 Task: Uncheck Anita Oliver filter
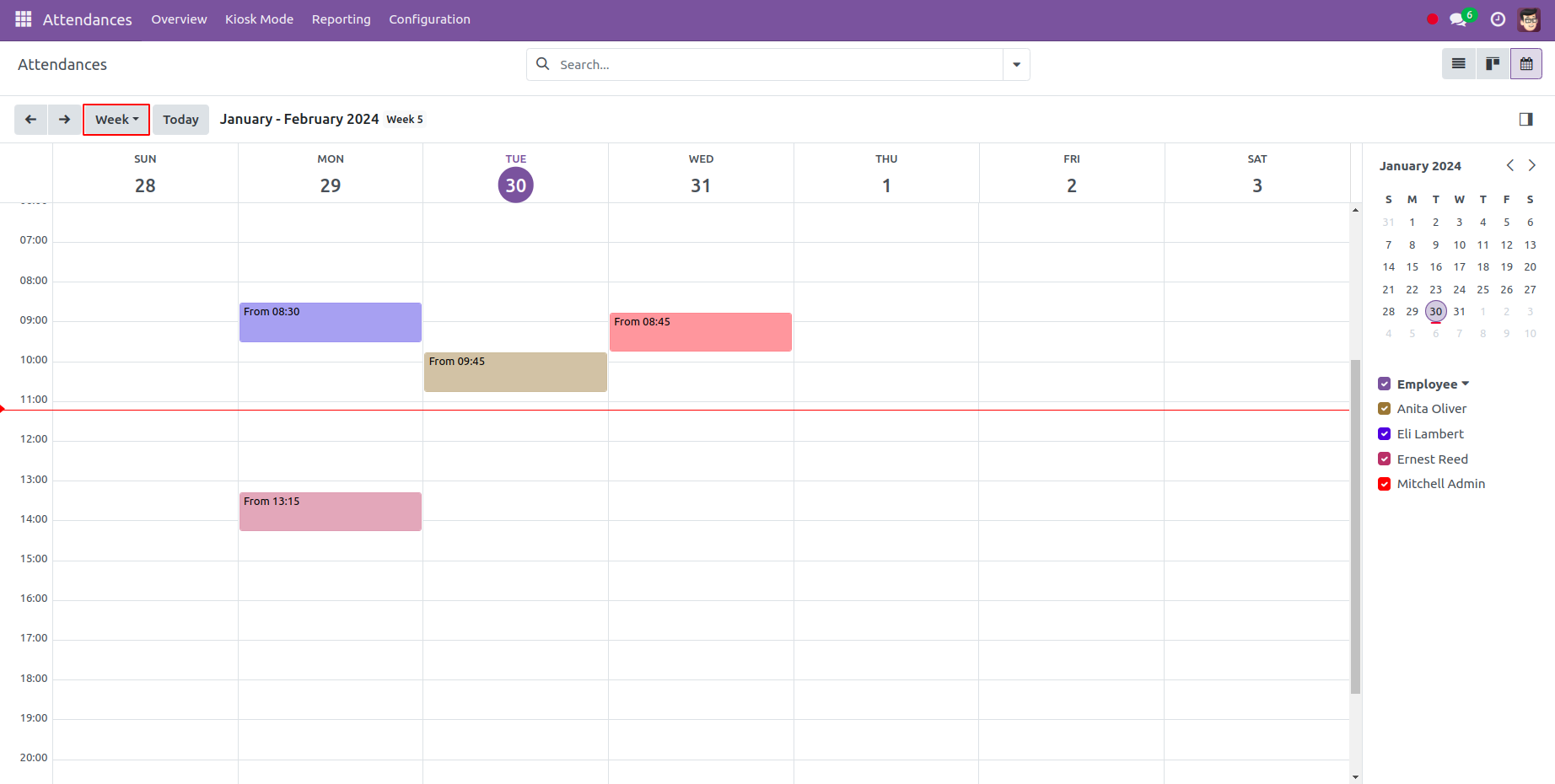tap(1385, 409)
